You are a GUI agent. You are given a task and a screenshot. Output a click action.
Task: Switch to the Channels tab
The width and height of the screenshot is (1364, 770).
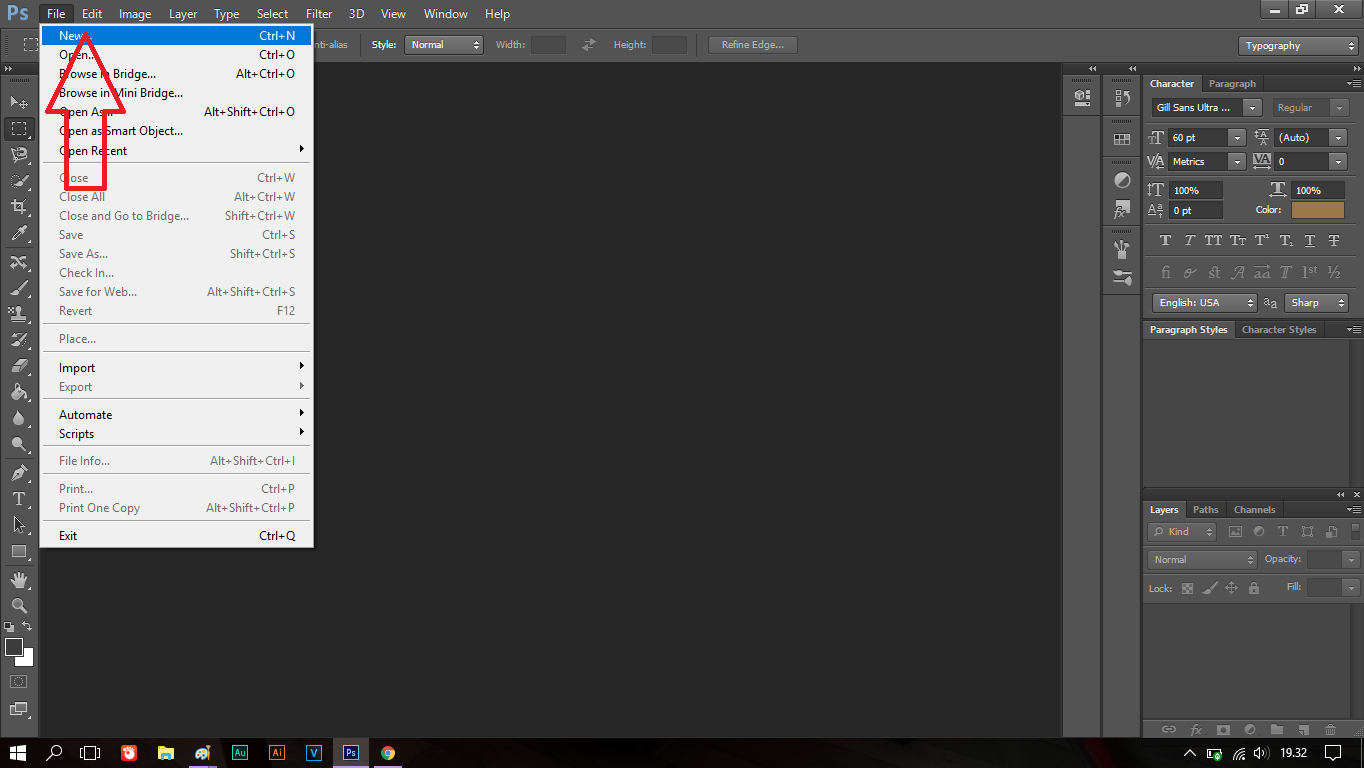tap(1255, 510)
